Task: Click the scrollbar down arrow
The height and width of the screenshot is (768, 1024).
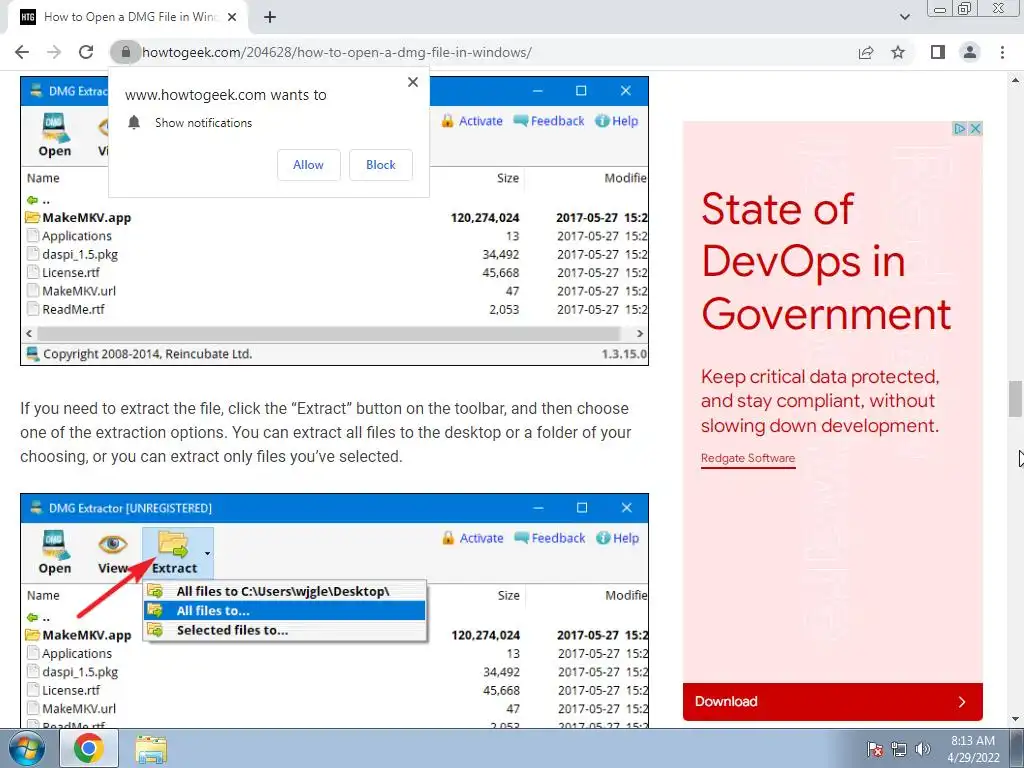Action: coord(1015,719)
